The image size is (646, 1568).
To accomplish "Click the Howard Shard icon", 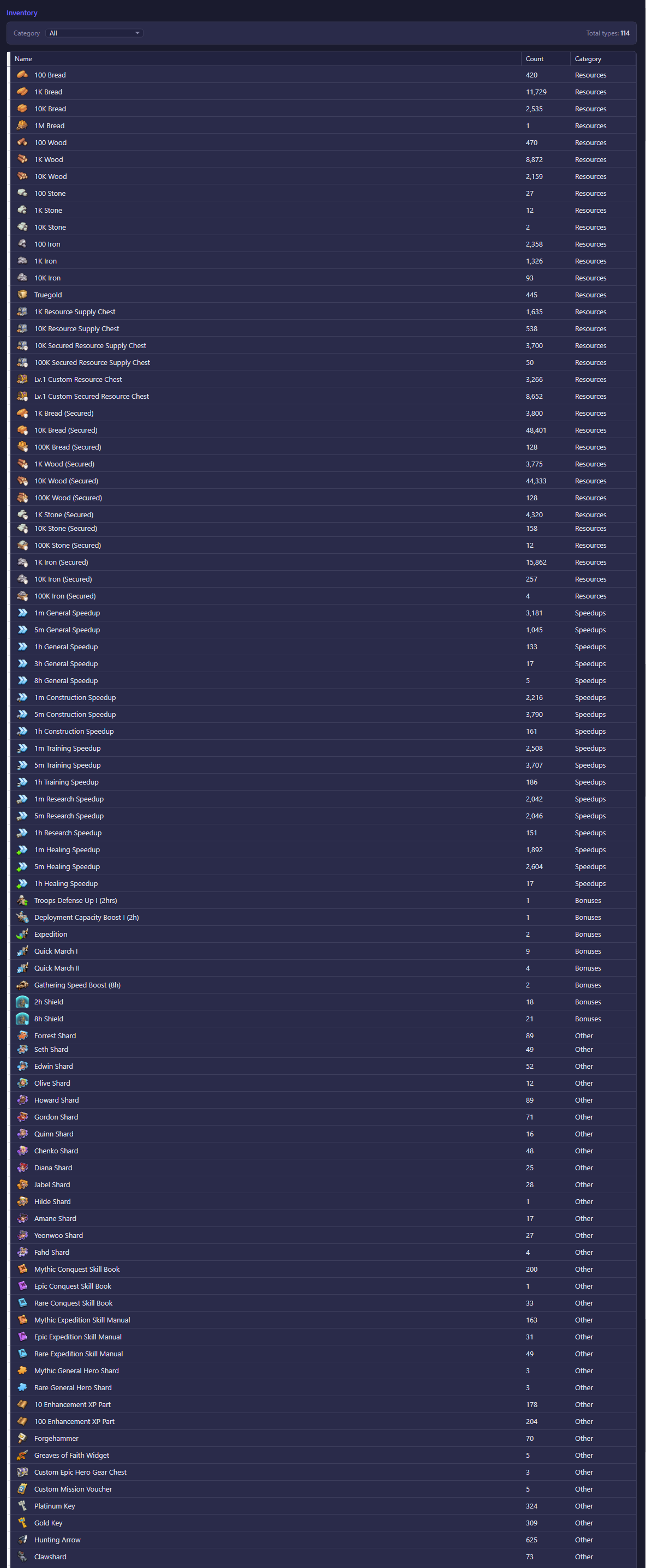I will [x=22, y=1100].
